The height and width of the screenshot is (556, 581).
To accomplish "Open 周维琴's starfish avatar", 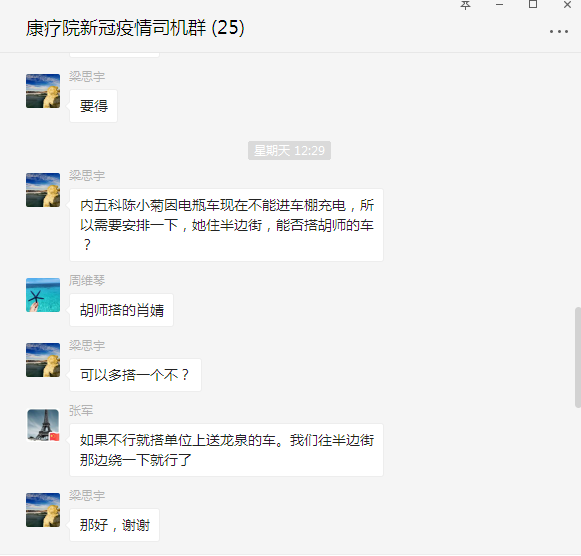I will click(x=43, y=295).
